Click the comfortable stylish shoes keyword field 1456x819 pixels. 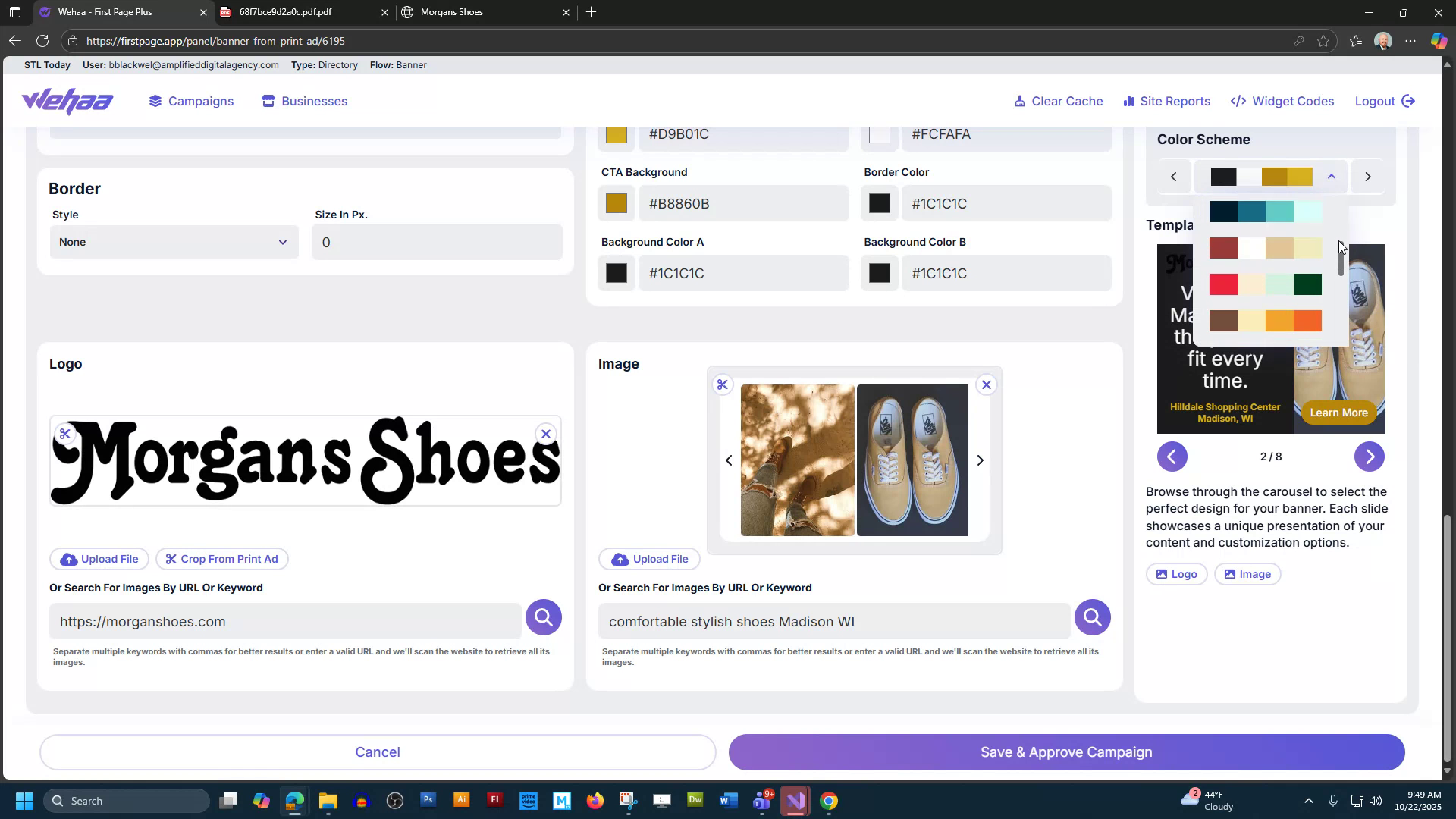click(833, 621)
